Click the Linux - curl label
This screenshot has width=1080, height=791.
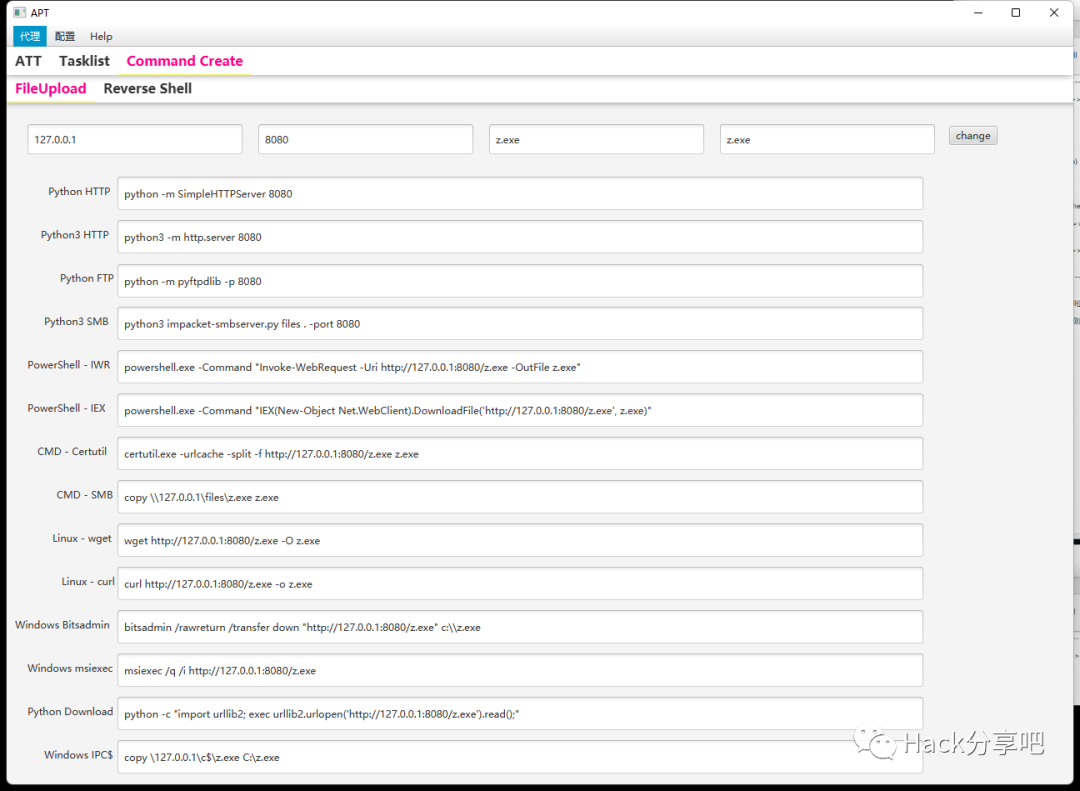pyautogui.click(x=88, y=582)
